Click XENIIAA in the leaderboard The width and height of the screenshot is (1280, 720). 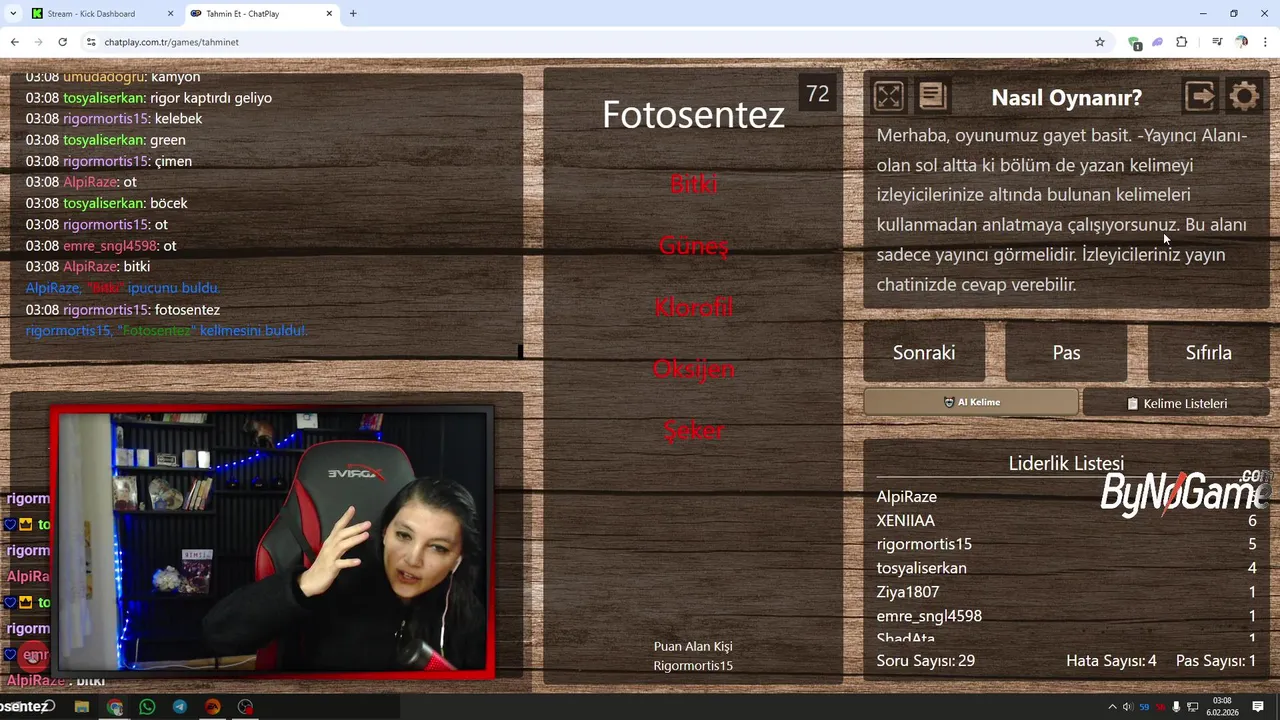pos(905,521)
